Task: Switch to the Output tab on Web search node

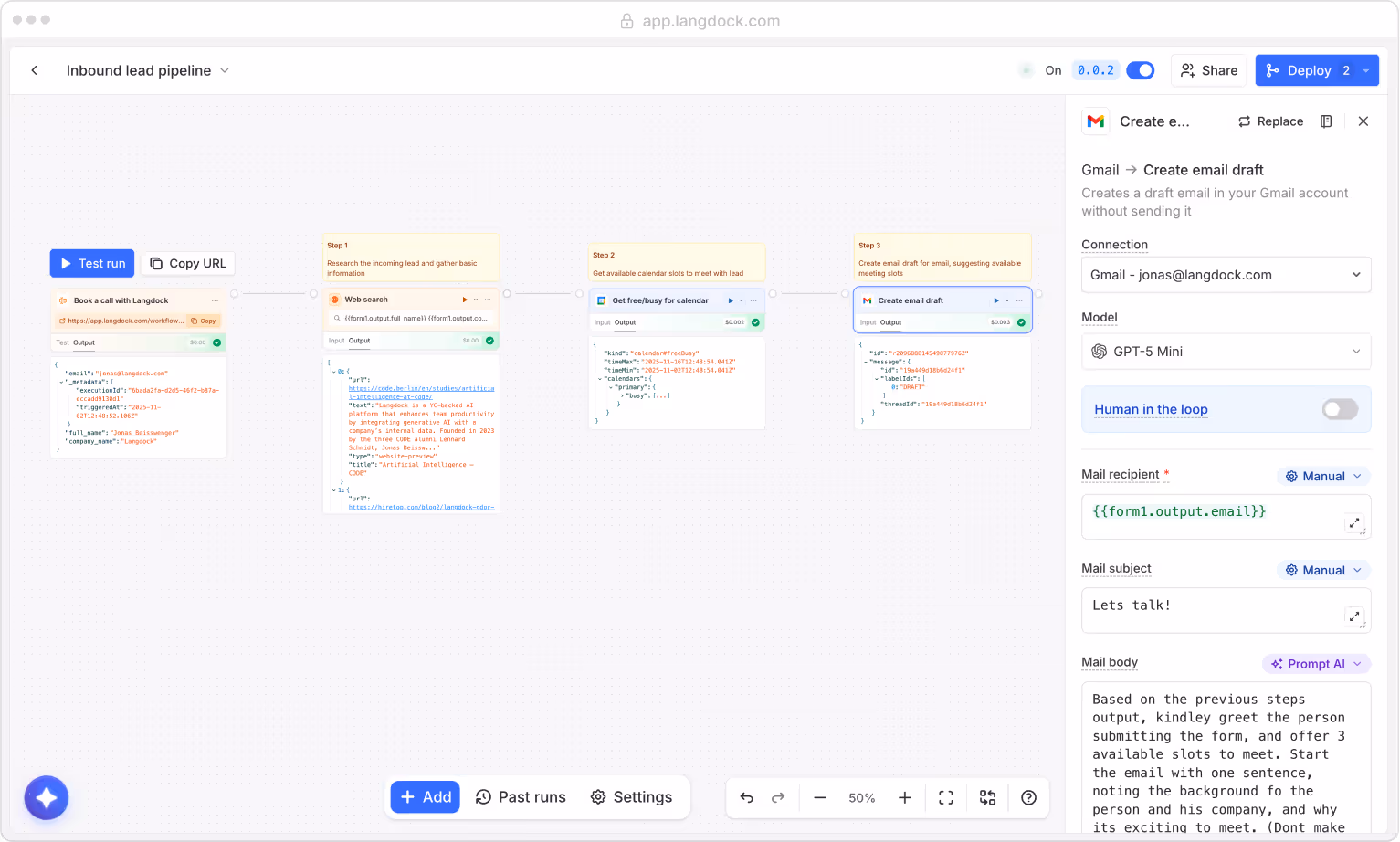Action: point(359,341)
